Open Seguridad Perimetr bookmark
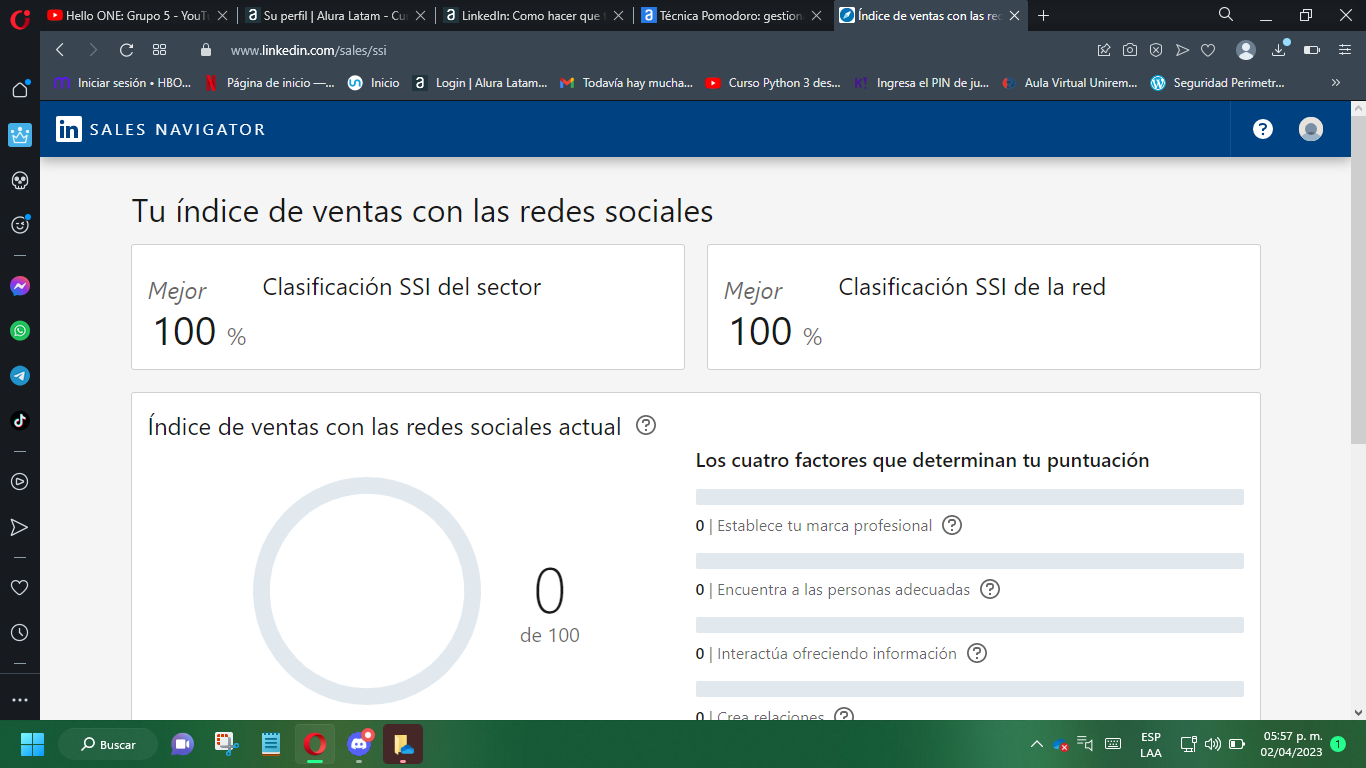This screenshot has height=768, width=1366. pyautogui.click(x=1218, y=83)
